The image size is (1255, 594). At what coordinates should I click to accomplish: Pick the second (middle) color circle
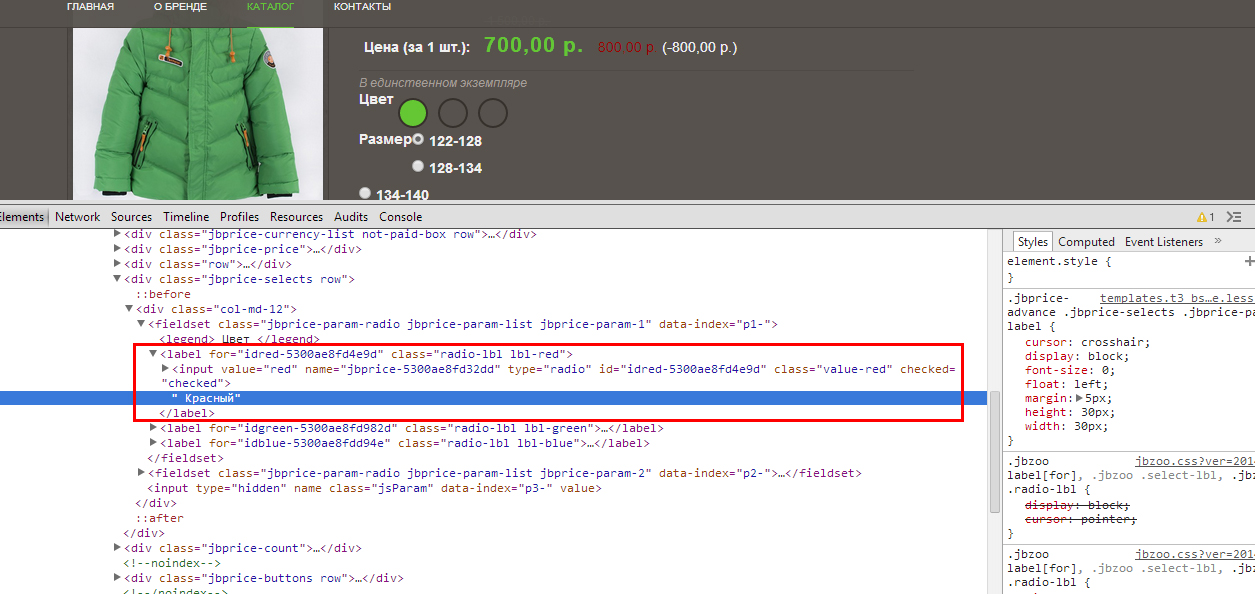tap(453, 113)
